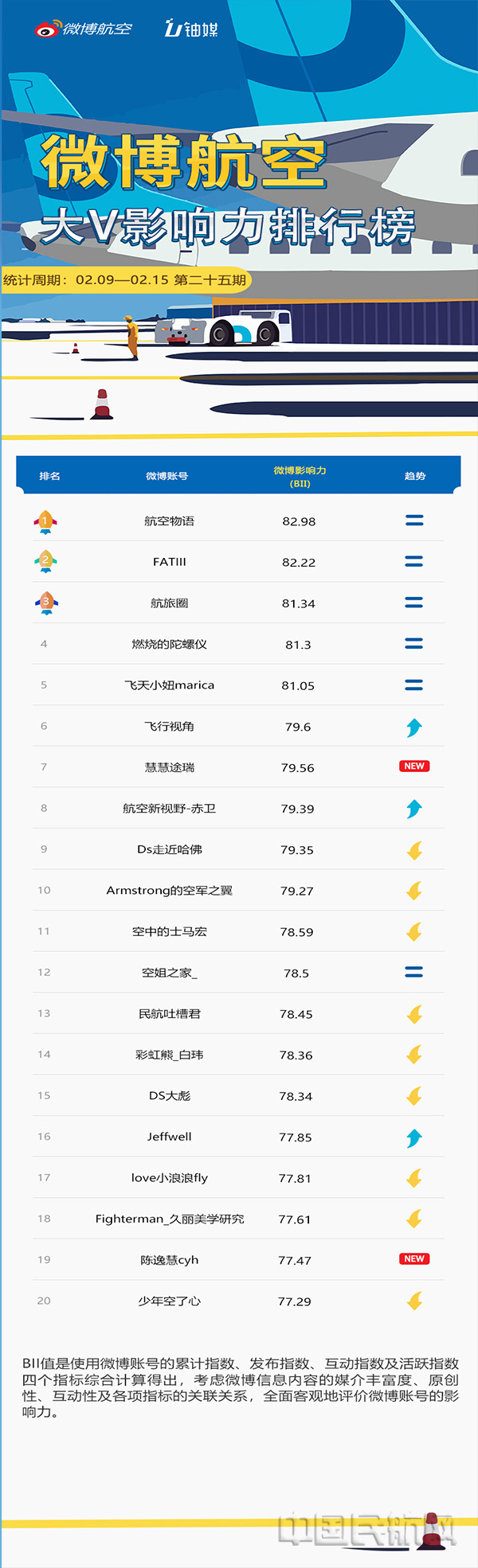
Task: Open the FATIII account name
Action: coord(169,562)
